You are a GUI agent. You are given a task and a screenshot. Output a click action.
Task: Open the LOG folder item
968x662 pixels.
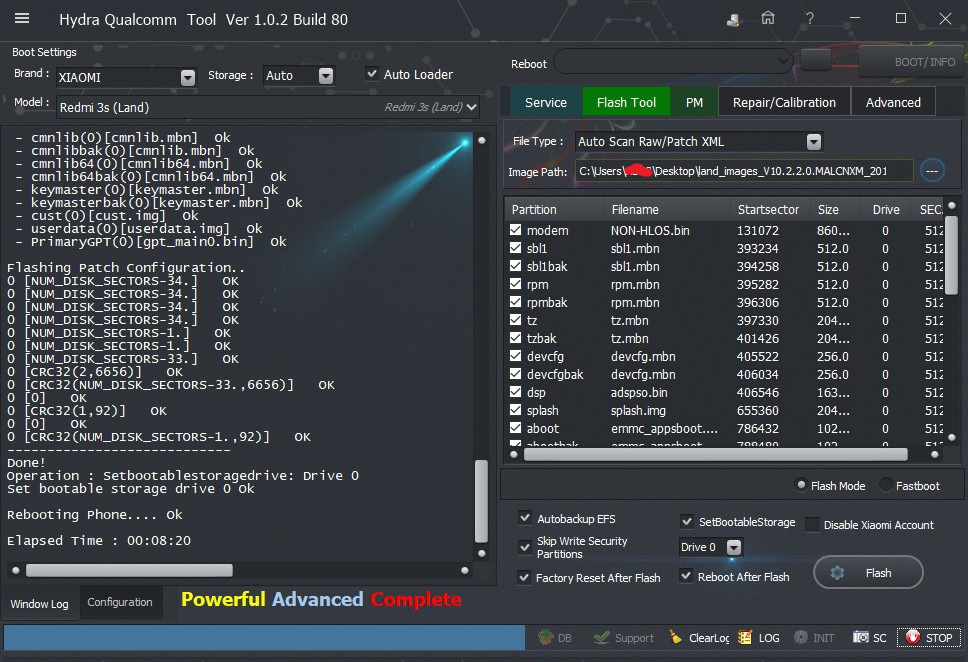tap(759, 638)
